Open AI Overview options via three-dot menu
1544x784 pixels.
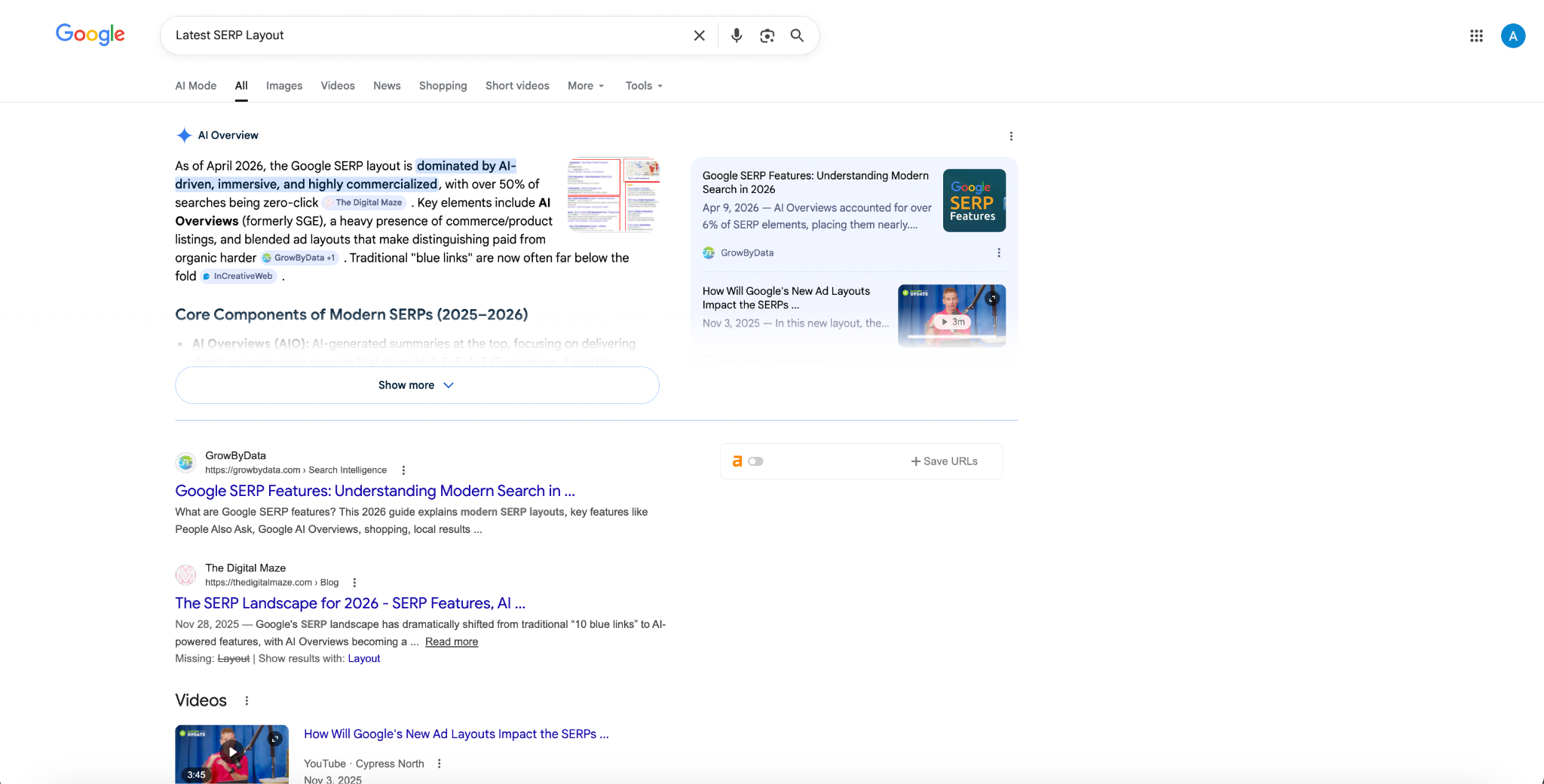point(1011,136)
